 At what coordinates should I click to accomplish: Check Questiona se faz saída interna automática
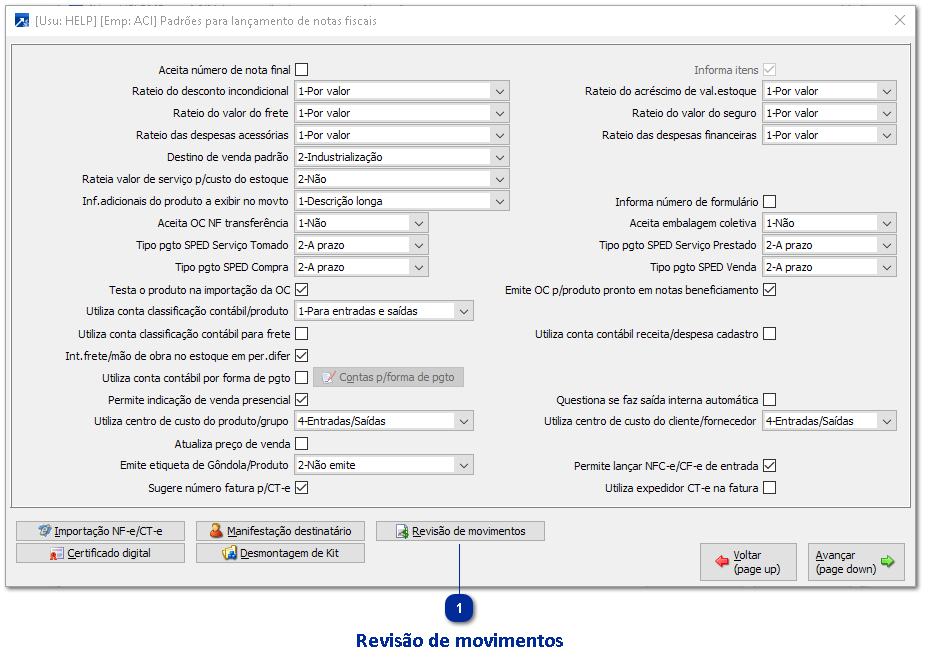[770, 399]
